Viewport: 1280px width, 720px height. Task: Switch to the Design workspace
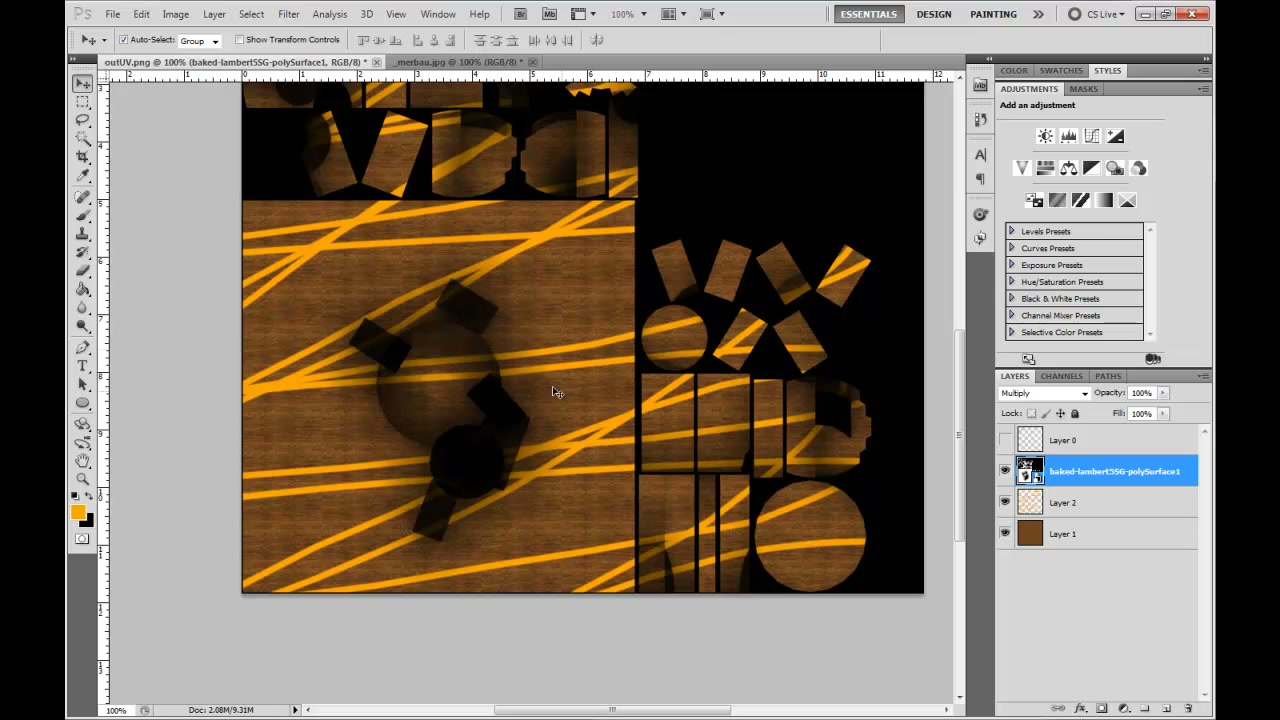934,14
